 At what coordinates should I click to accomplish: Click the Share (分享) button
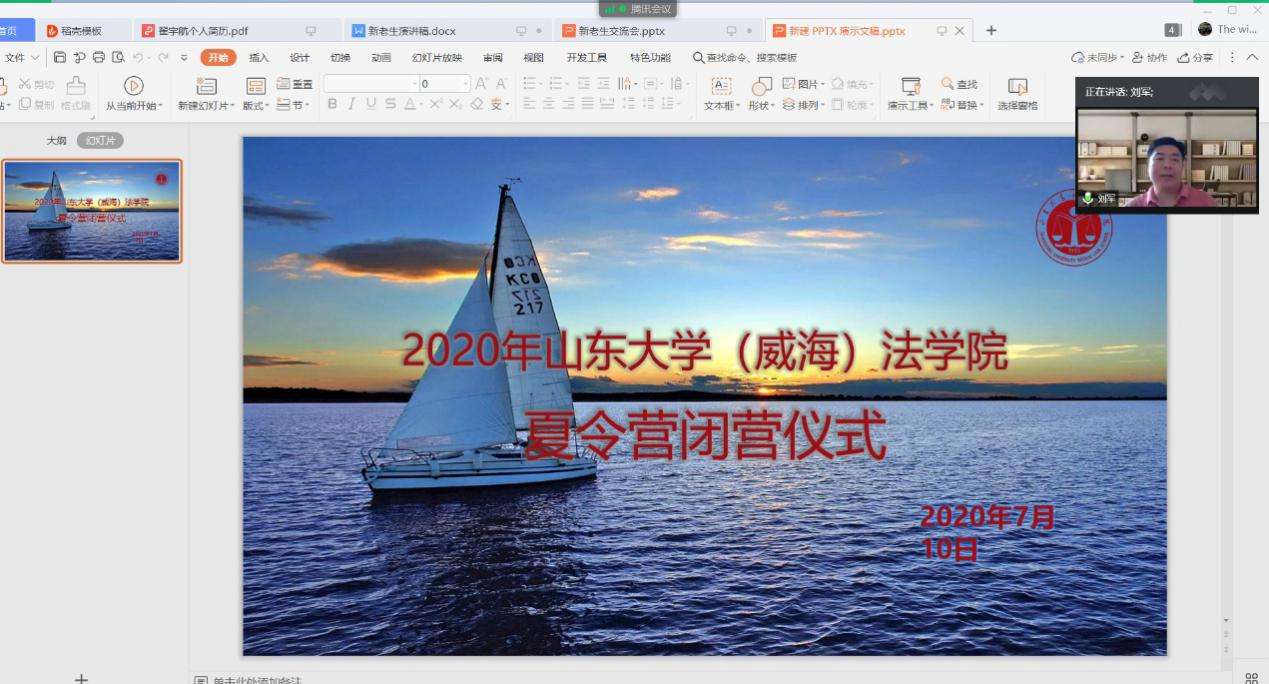(1196, 58)
